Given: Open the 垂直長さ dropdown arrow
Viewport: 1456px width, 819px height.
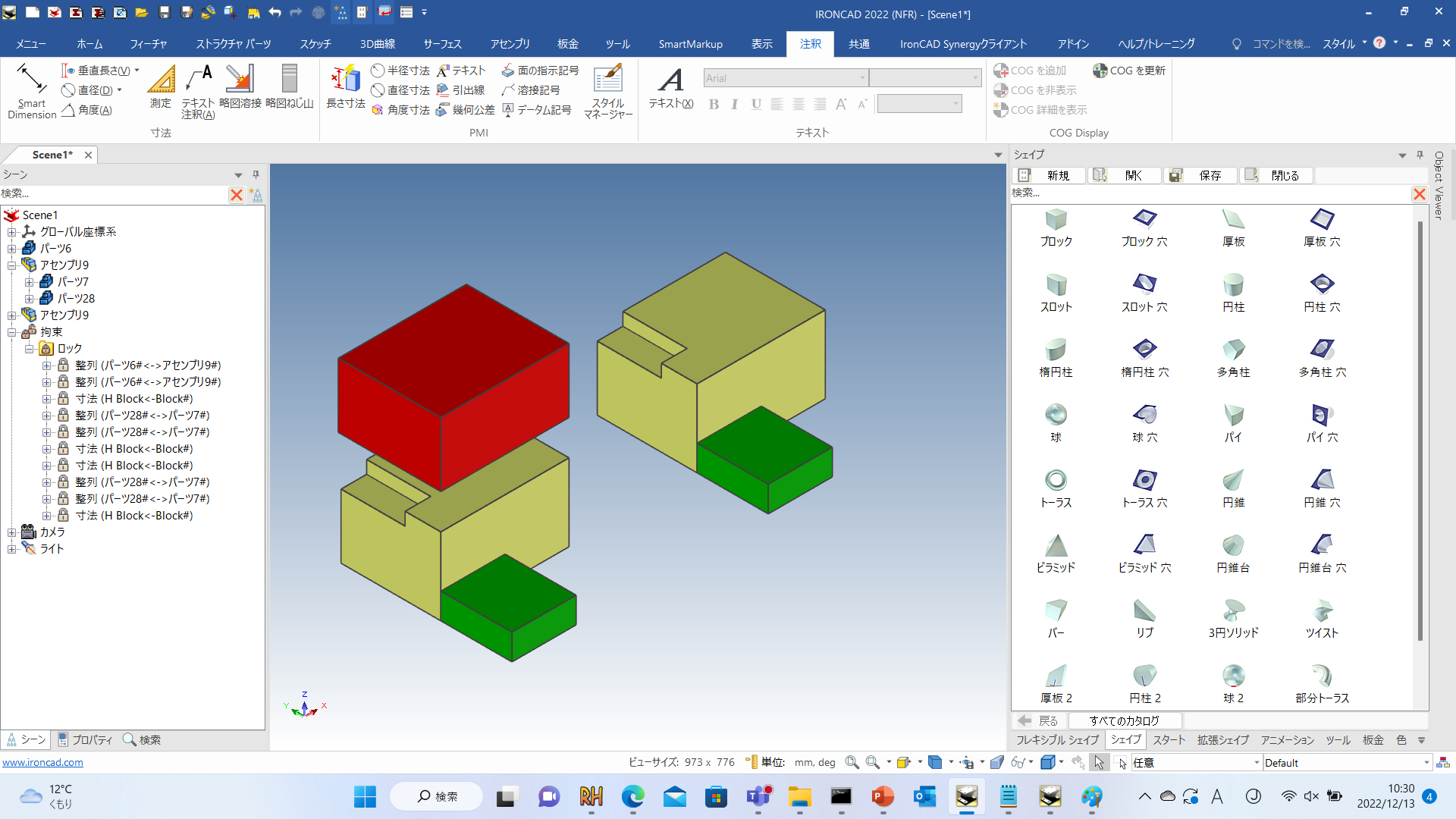Looking at the screenshot, I should [136, 71].
